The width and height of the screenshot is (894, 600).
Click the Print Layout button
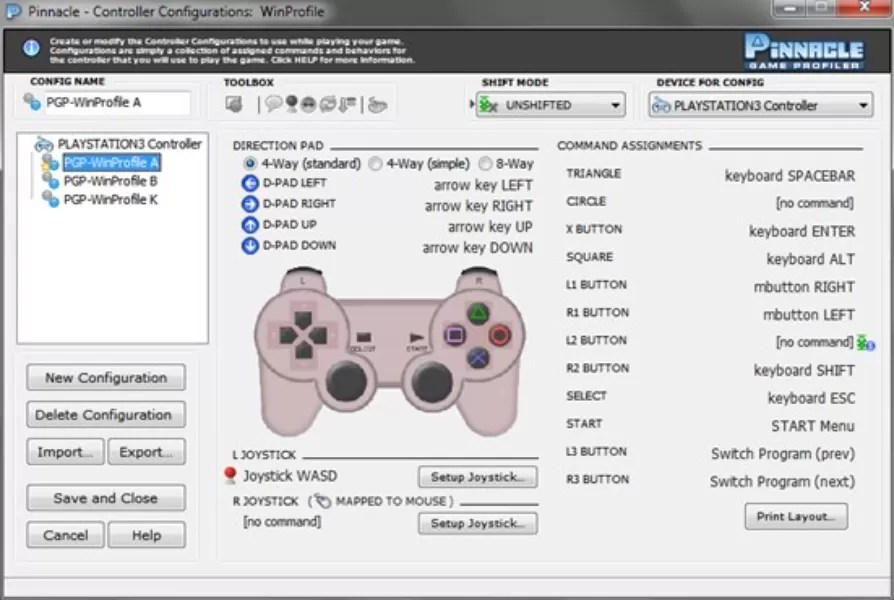tap(796, 516)
